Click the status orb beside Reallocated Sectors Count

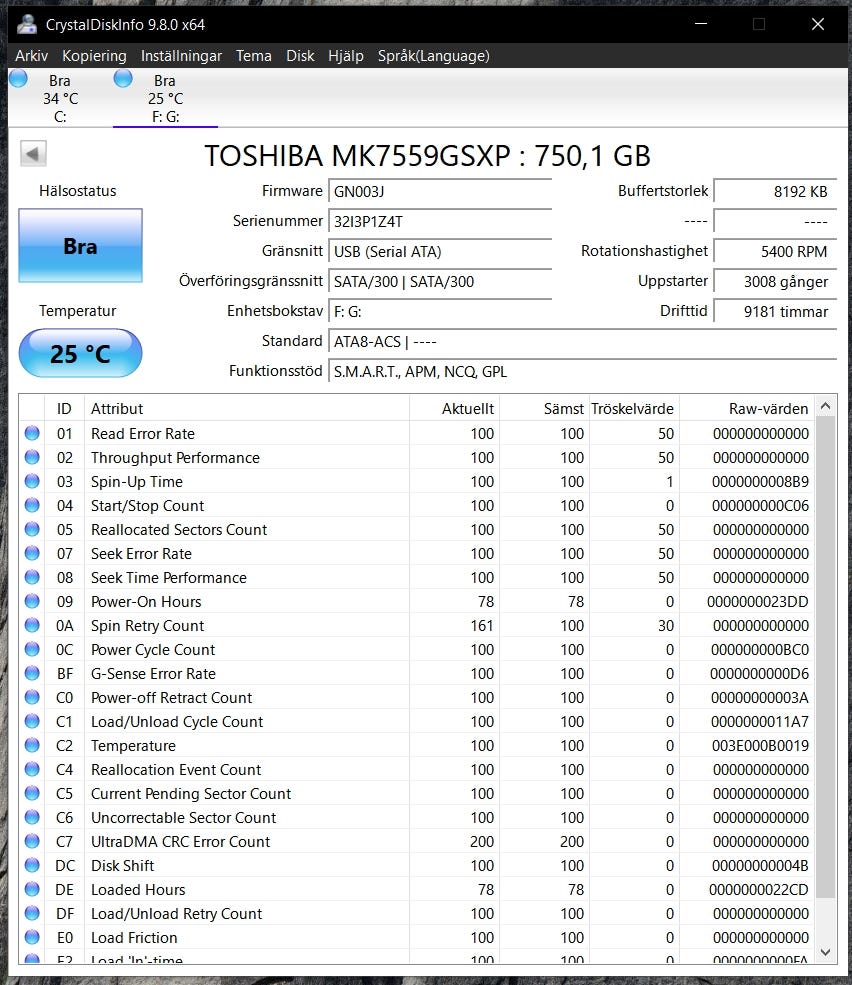[32, 529]
